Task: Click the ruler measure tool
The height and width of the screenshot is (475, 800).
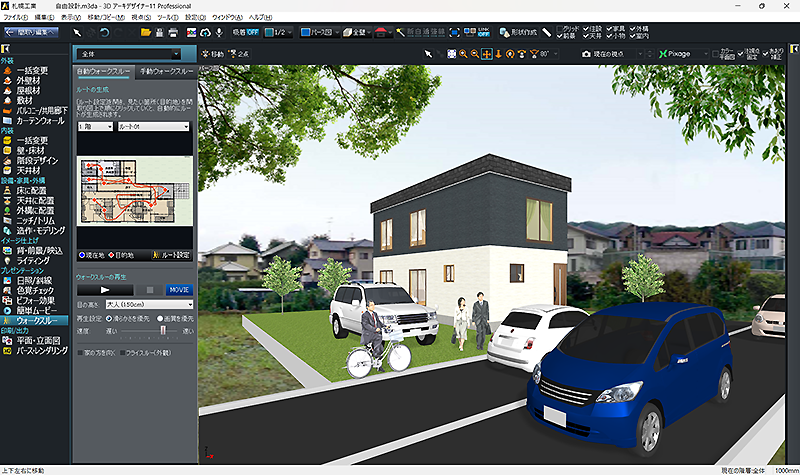Action: pos(547,32)
